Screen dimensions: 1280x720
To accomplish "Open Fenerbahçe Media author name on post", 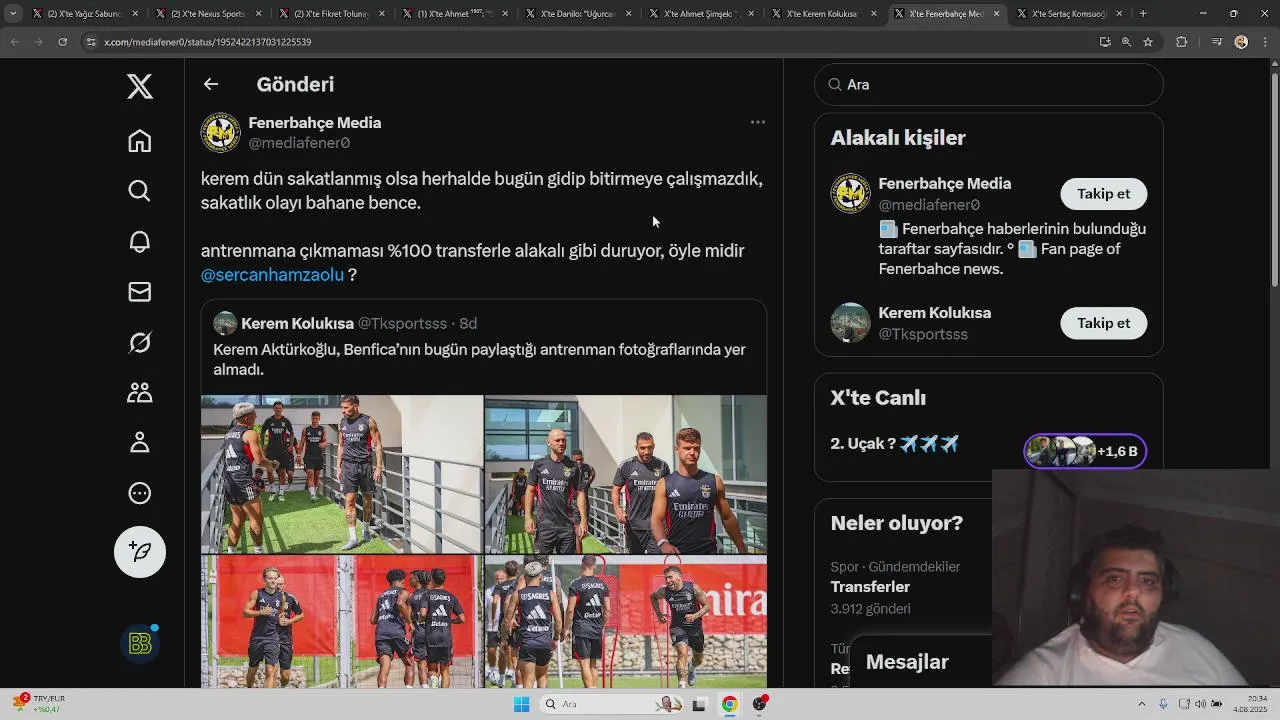I will pos(315,123).
